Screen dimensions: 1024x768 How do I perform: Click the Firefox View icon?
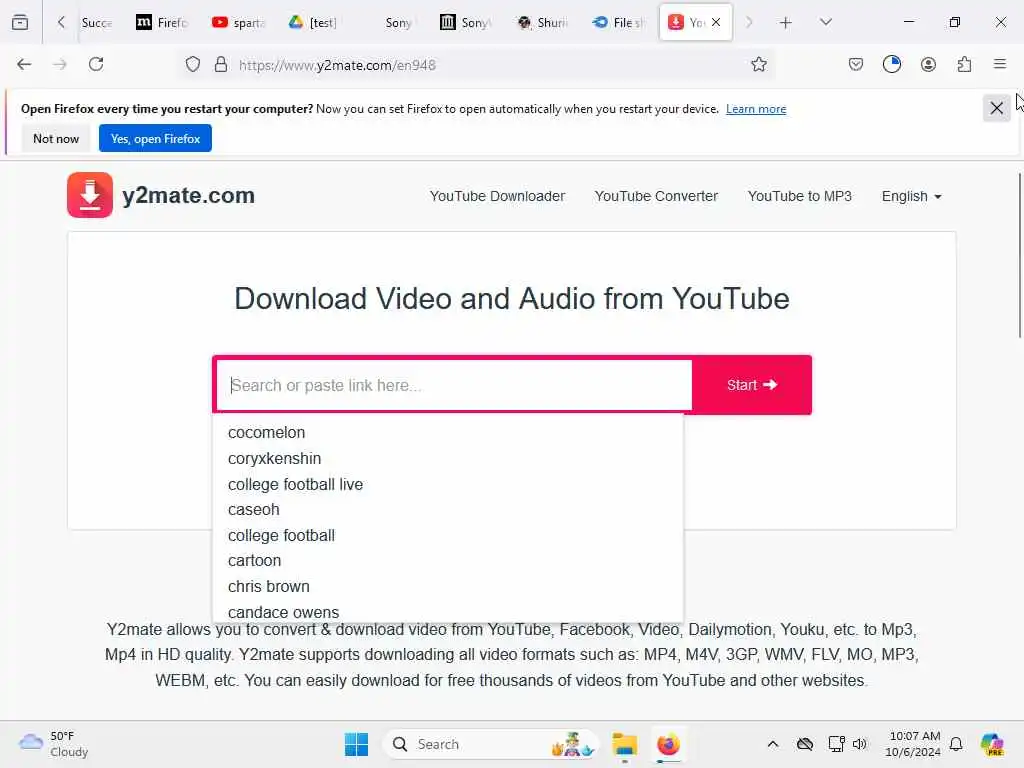(20, 22)
